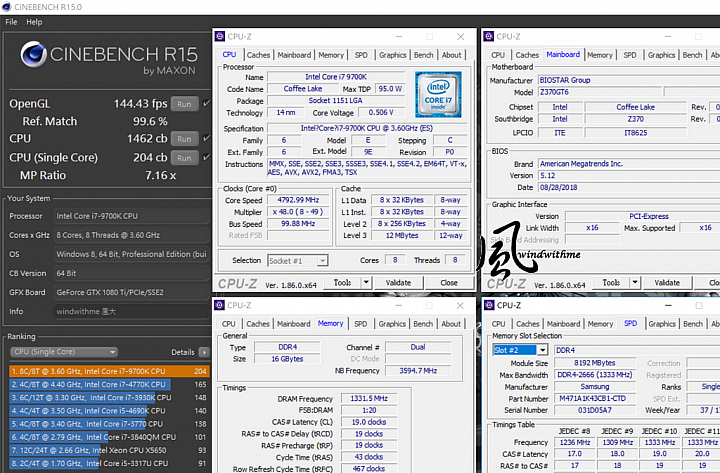Click the Intel Core i7 processor logo
720x473 pixels.
point(438,95)
